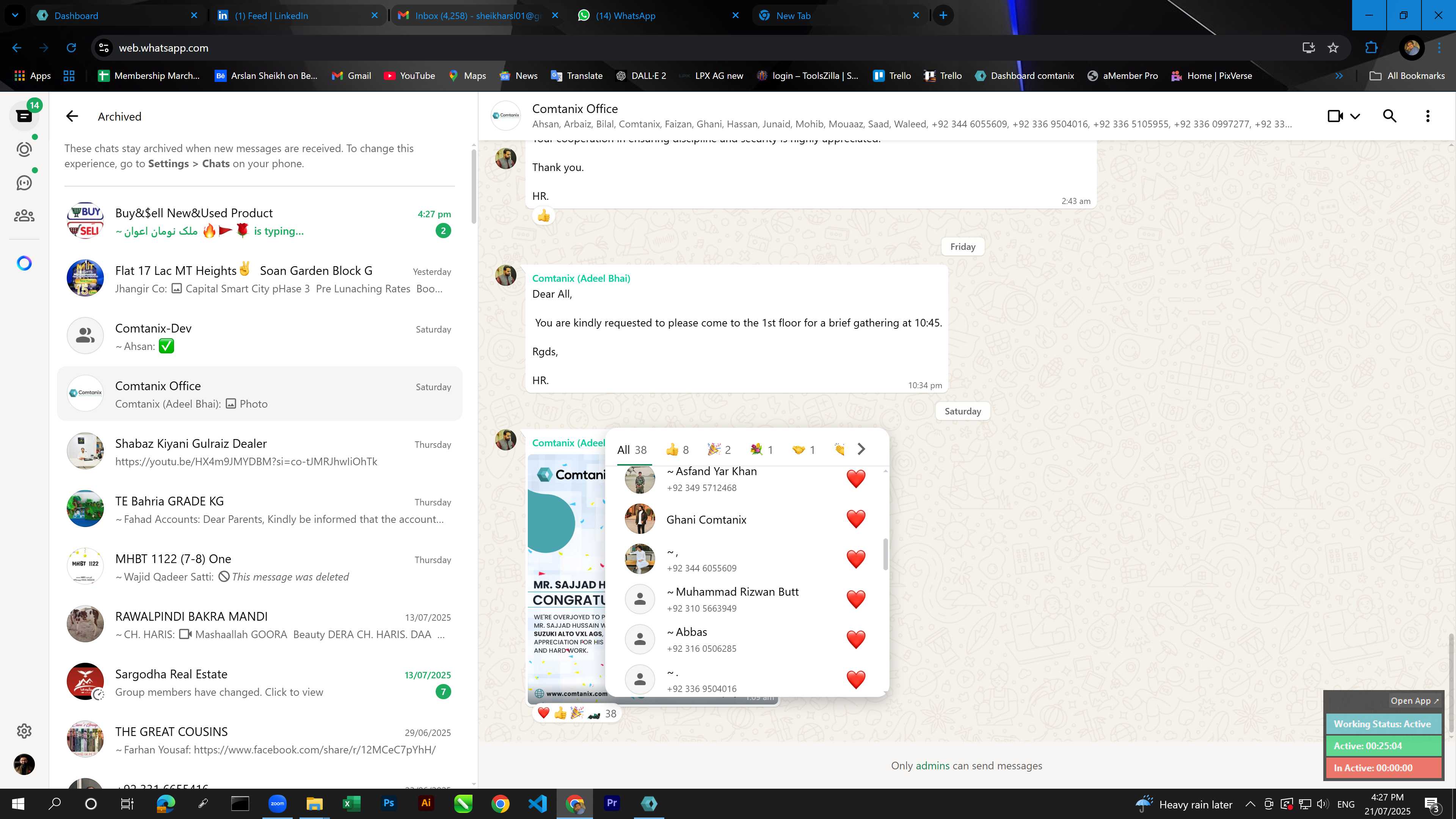Open Photoshop from the taskbar
1456x819 pixels.
point(389,804)
